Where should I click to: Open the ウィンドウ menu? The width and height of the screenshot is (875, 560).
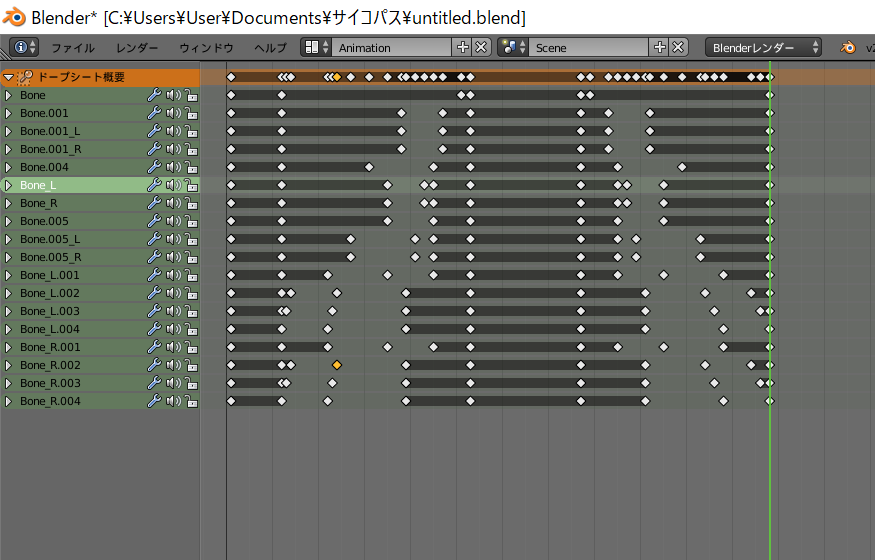click(206, 48)
